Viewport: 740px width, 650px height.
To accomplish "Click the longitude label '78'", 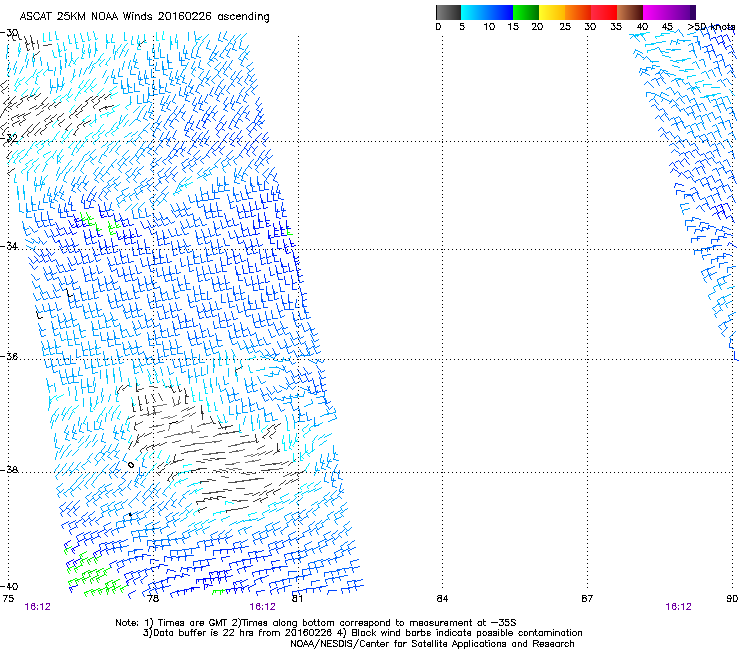I will (153, 599).
